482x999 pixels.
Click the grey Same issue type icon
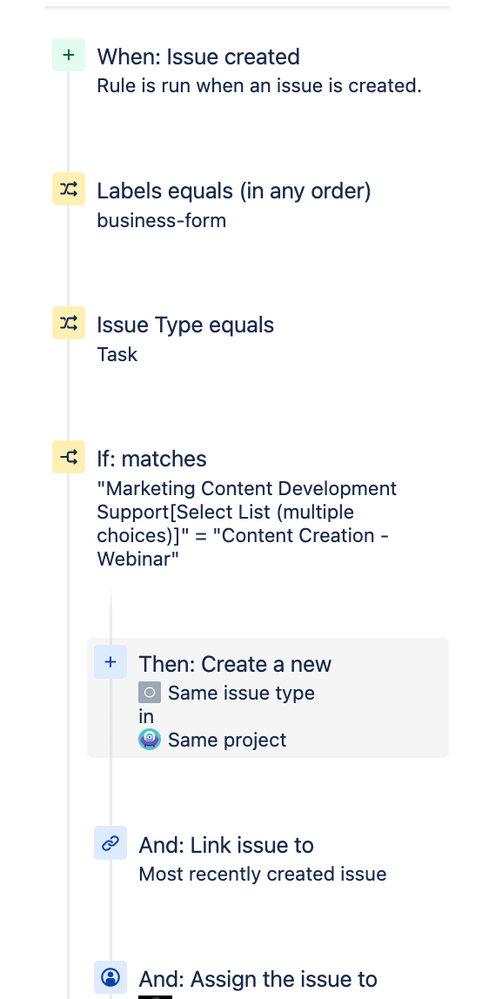point(150,693)
